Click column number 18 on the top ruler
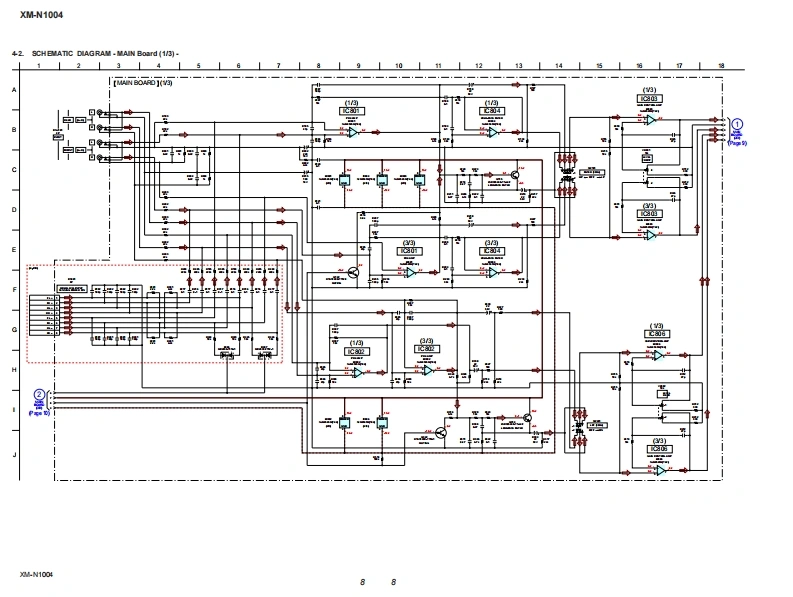 coord(720,65)
